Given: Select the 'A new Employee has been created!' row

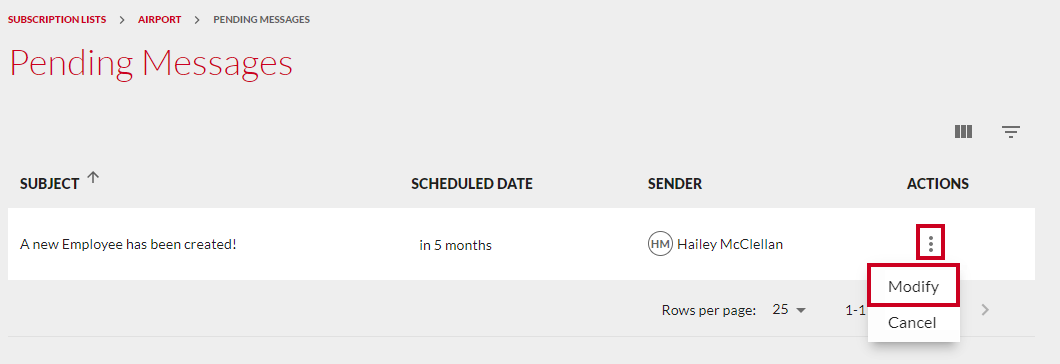Looking at the screenshot, I should coord(521,244).
